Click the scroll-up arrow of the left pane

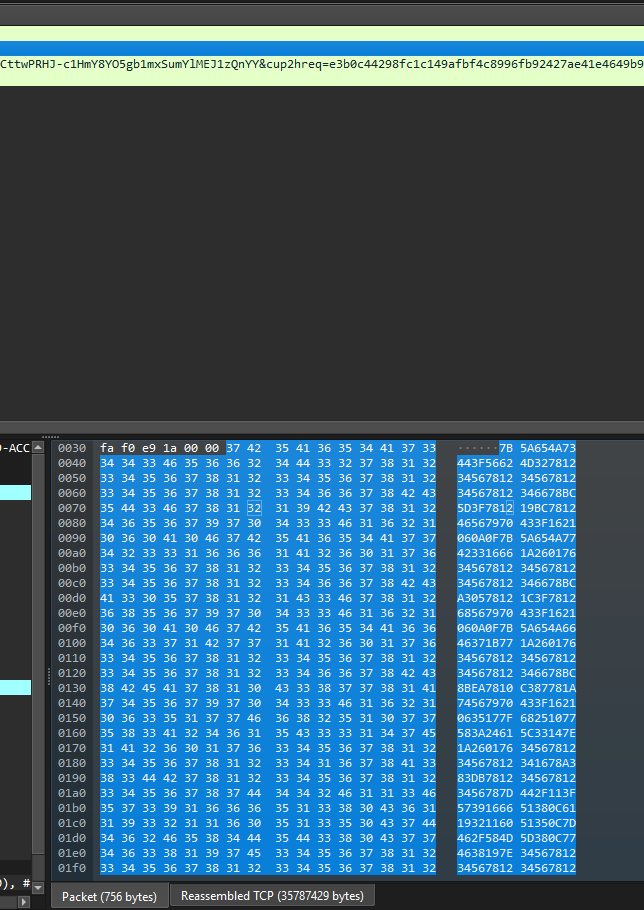pos(38,447)
